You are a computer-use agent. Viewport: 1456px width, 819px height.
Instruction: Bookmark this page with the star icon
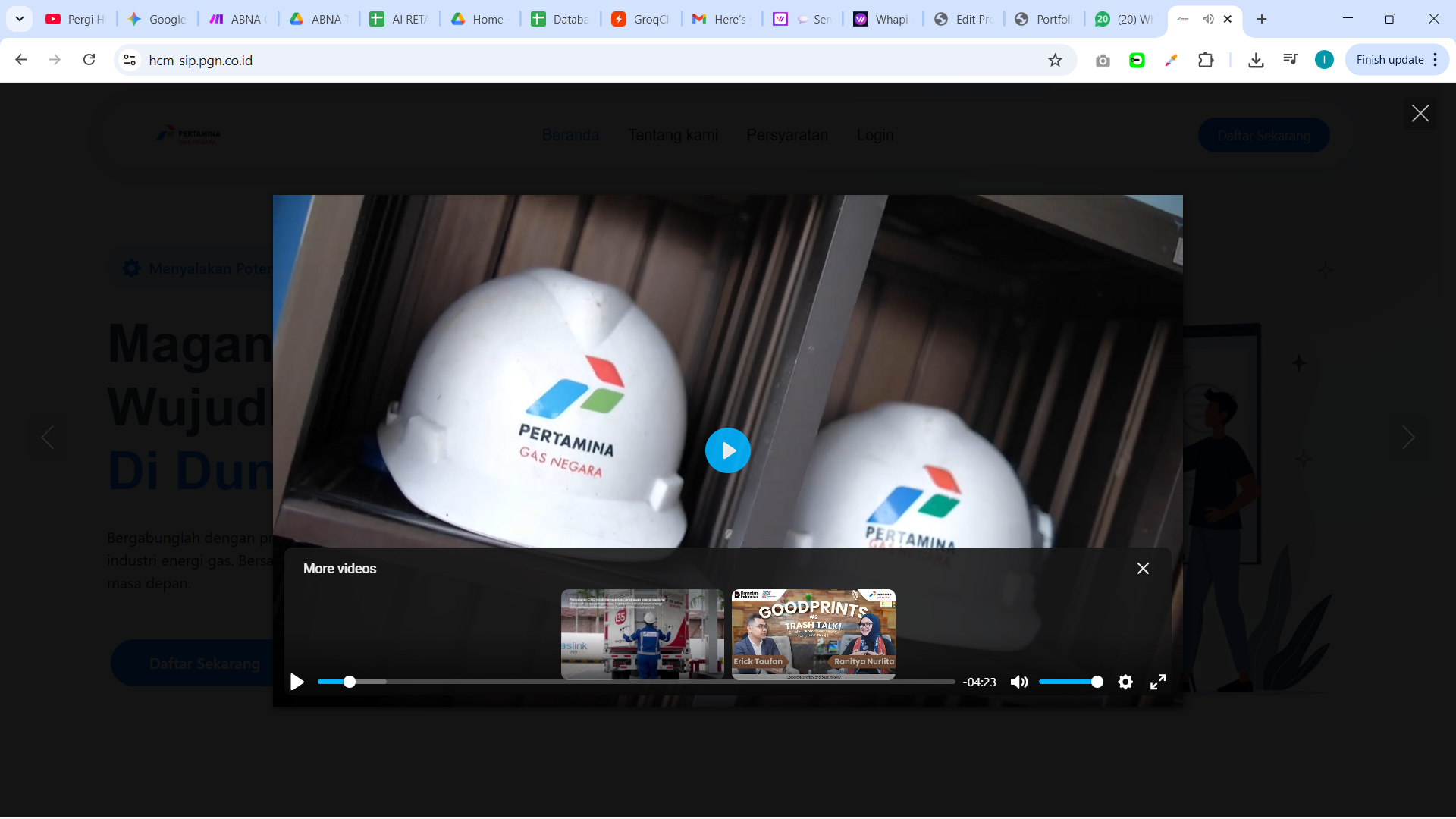(x=1055, y=60)
